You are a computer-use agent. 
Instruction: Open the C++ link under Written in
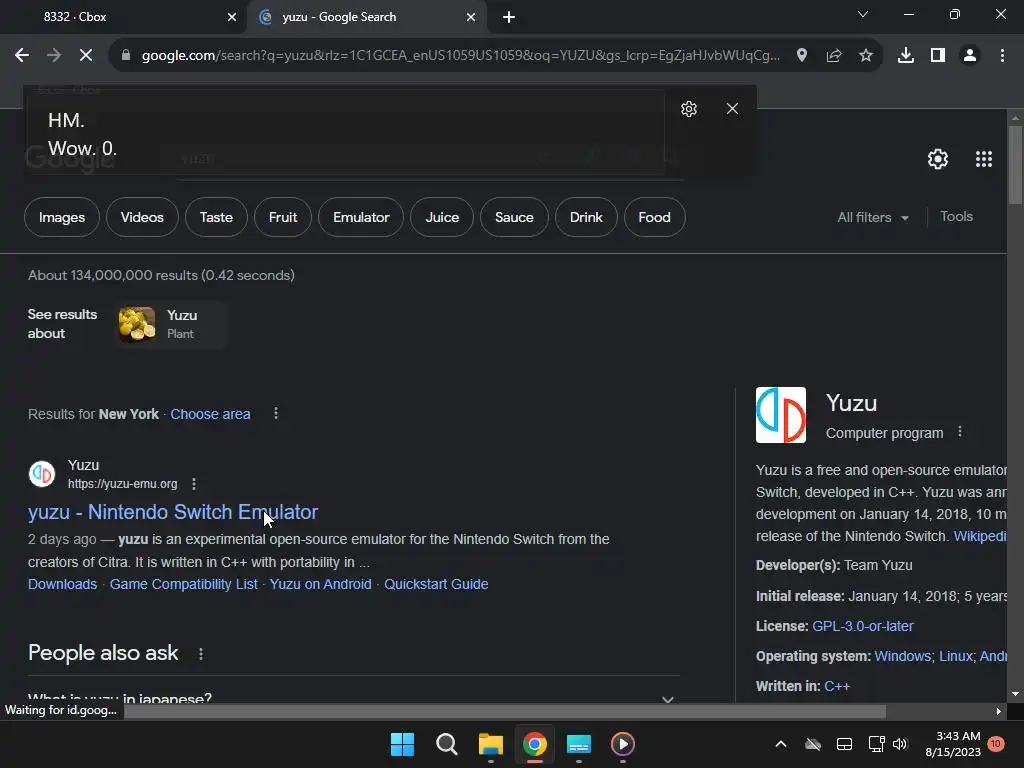[x=837, y=686]
